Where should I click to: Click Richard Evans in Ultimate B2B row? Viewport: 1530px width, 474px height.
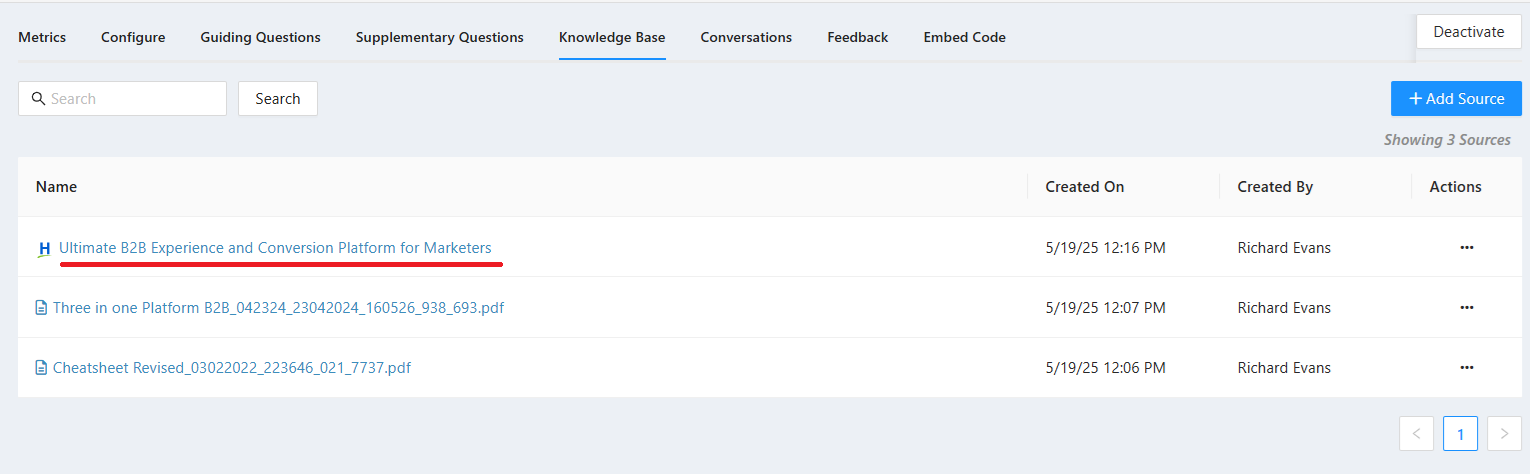[1284, 248]
